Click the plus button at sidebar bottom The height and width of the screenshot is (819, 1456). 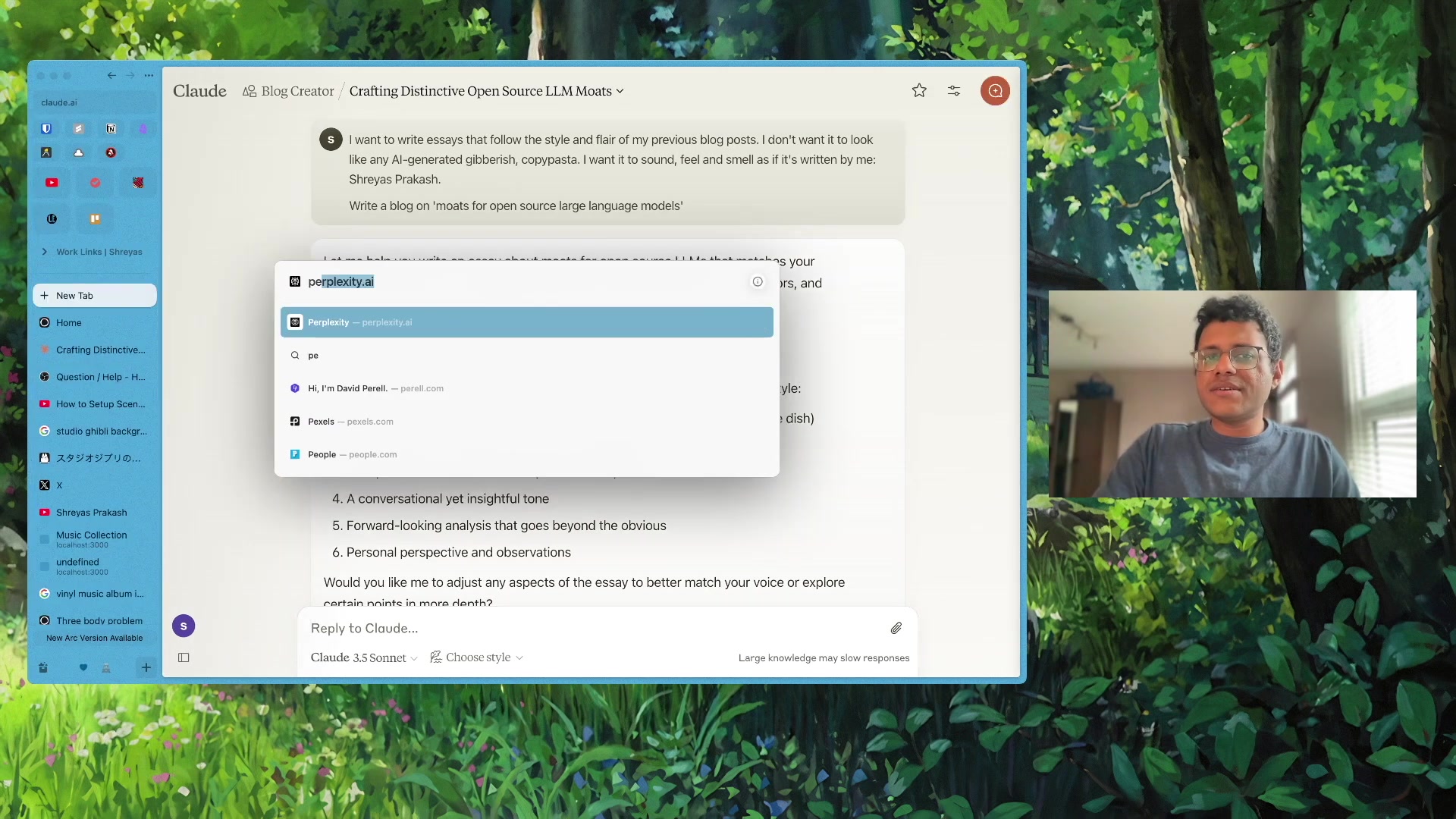pos(146,667)
